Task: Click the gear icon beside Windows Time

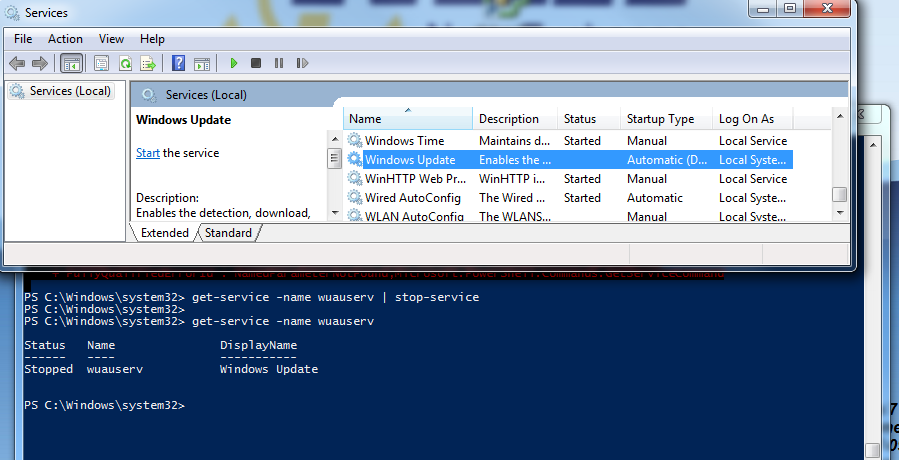Action: 355,140
